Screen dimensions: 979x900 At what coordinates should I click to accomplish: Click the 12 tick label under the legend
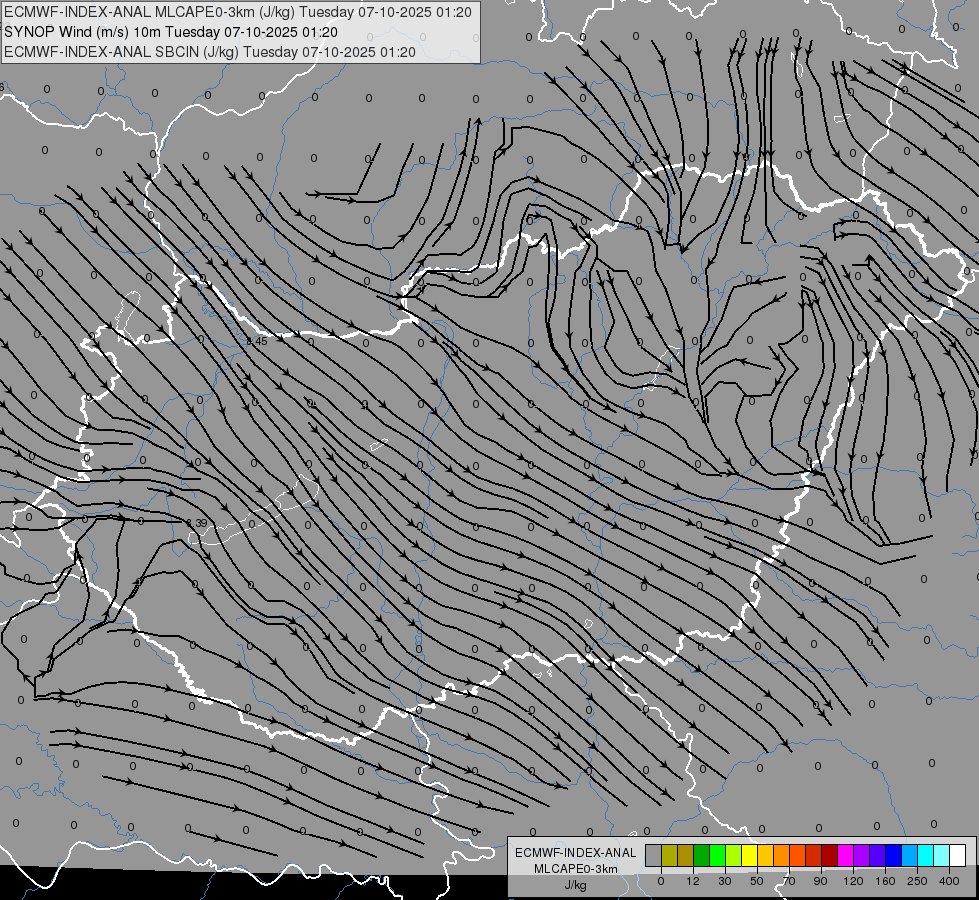tap(693, 881)
